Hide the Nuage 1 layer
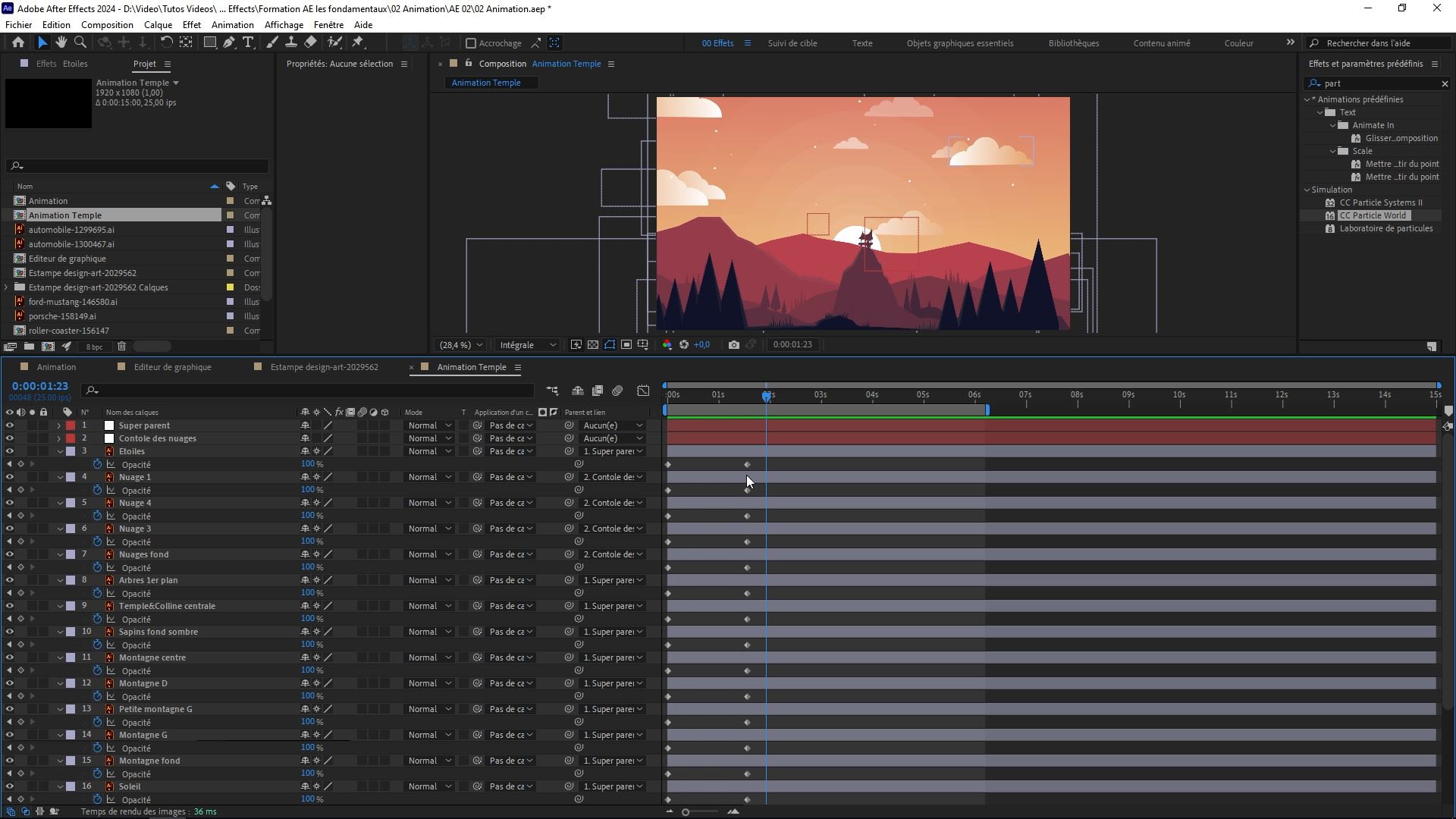Image resolution: width=1456 pixels, height=819 pixels. click(x=10, y=477)
